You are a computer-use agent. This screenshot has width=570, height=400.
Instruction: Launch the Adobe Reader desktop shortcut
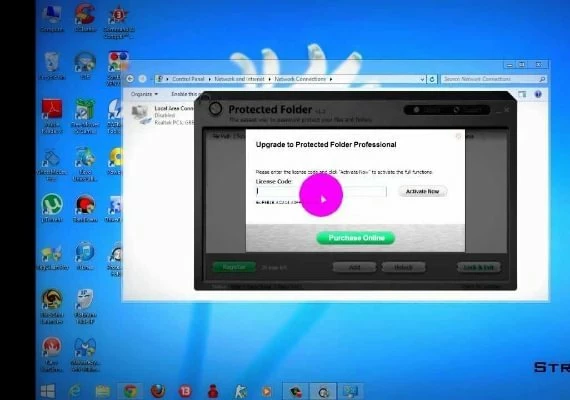pos(52,116)
